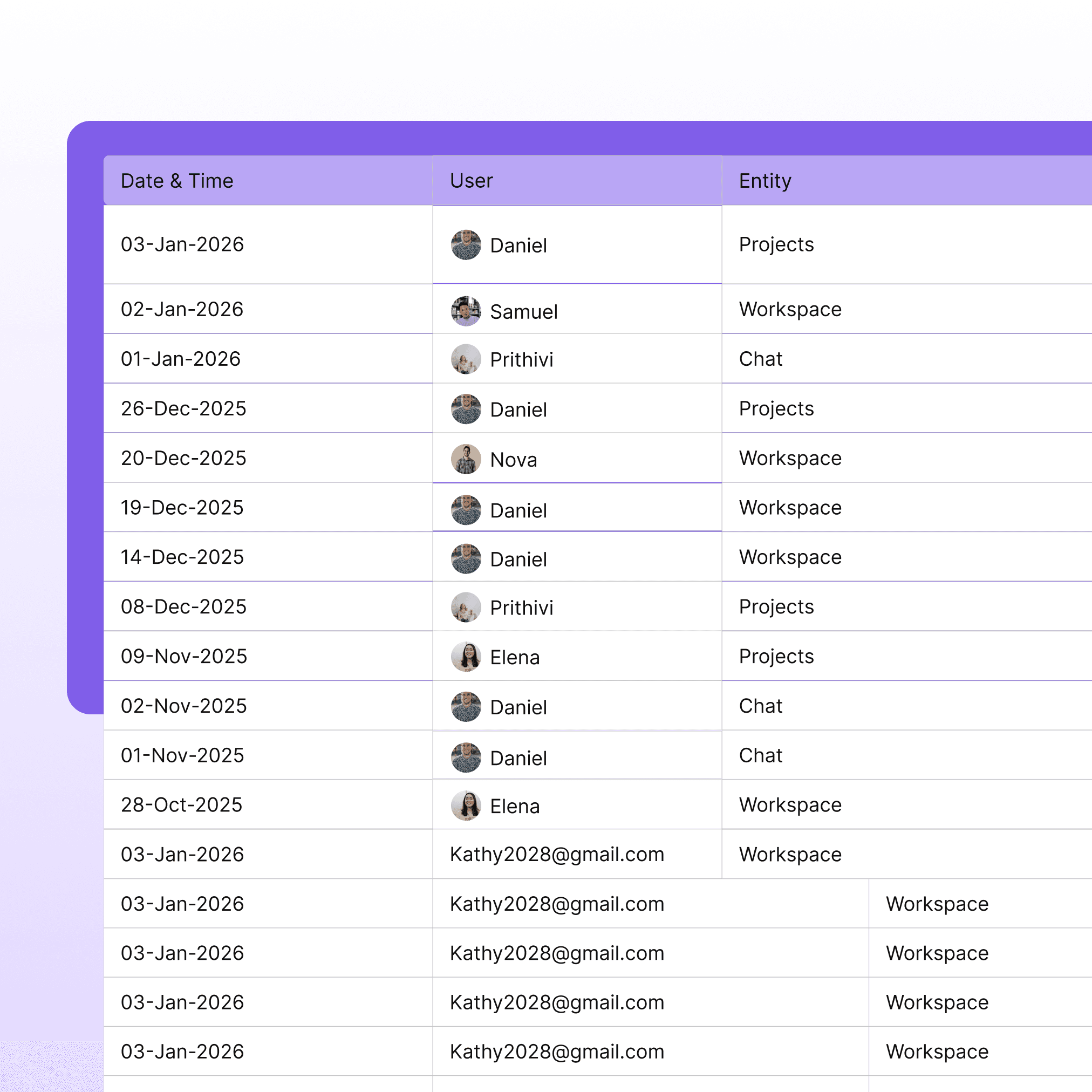Screen dimensions: 1092x1092
Task: Click the name Elena in the 28-Oct-2025 row
Action: click(x=515, y=806)
